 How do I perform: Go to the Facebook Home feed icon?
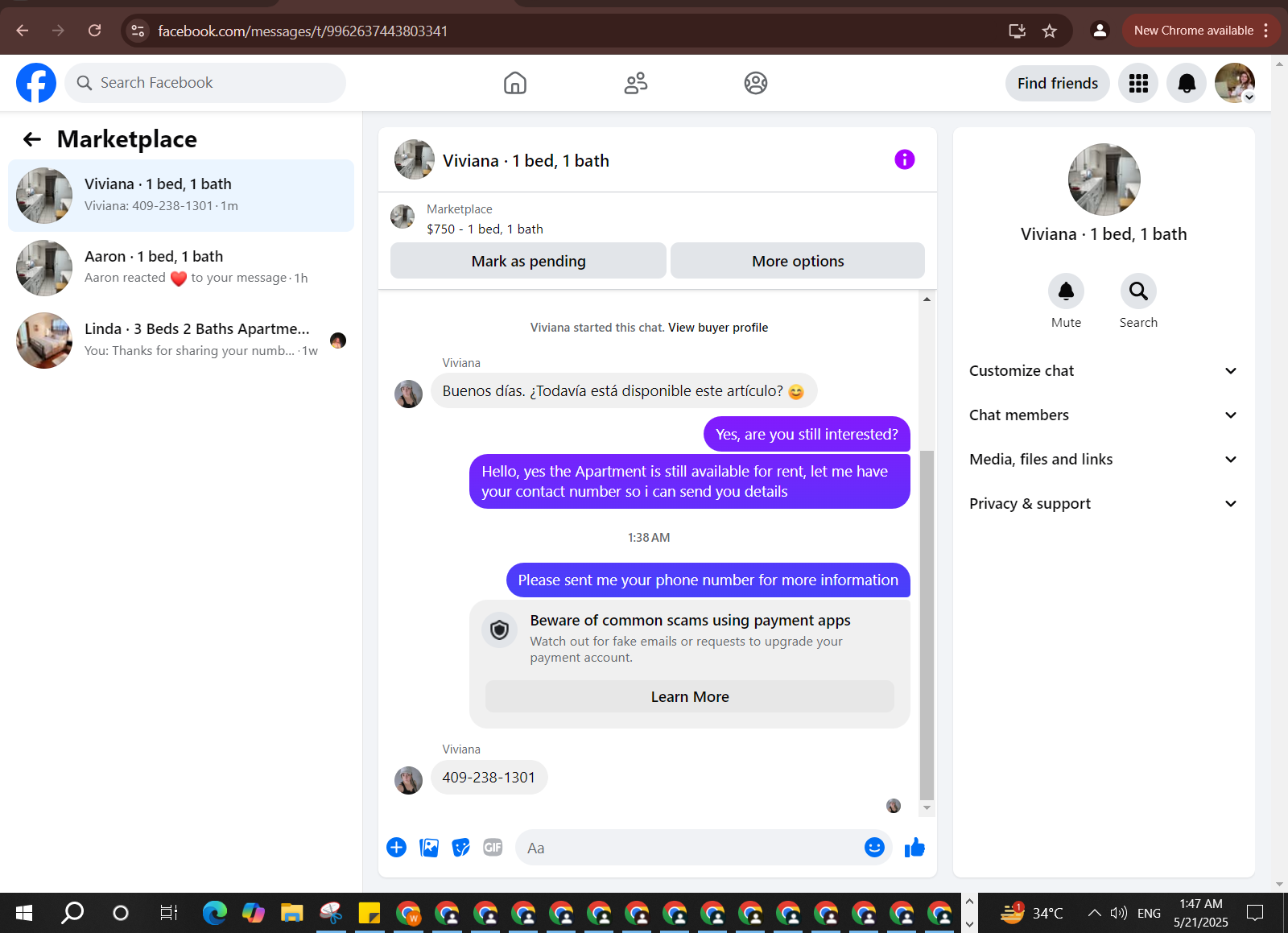pyautogui.click(x=515, y=83)
